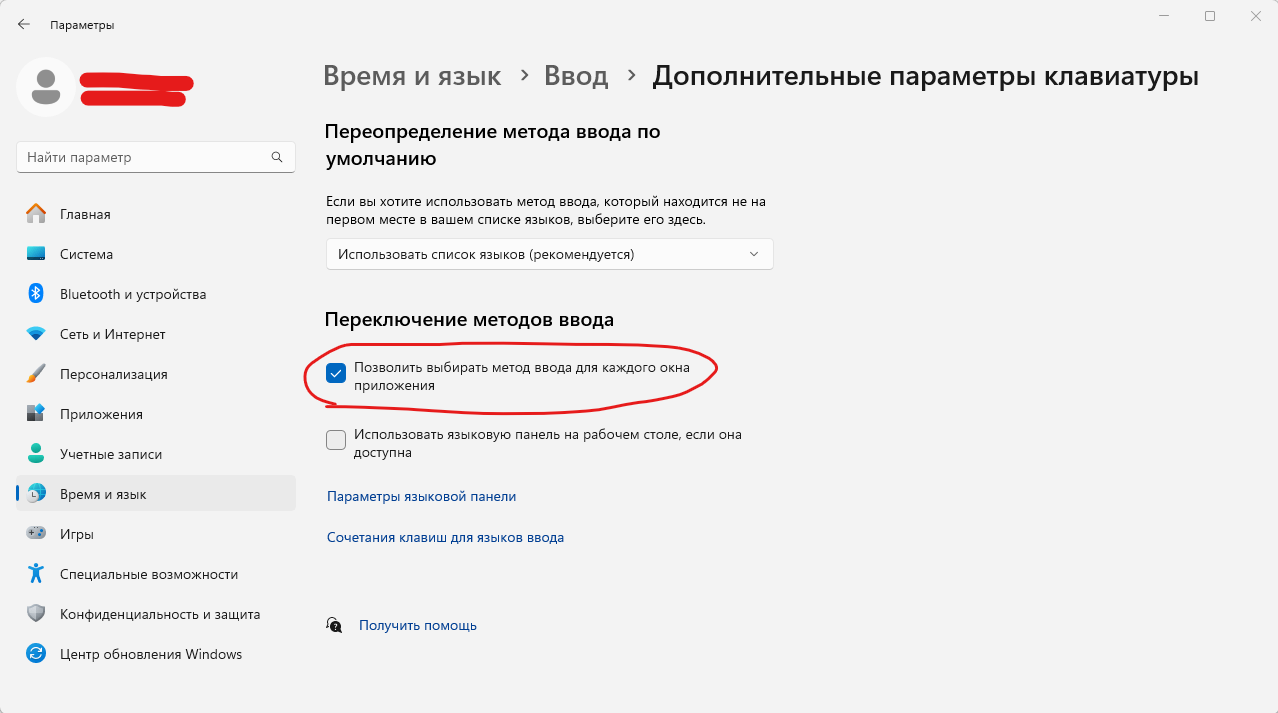Select the Сеть и Интернет Wi-Fi icon
Screen dimensions: 1278x713
coord(36,334)
